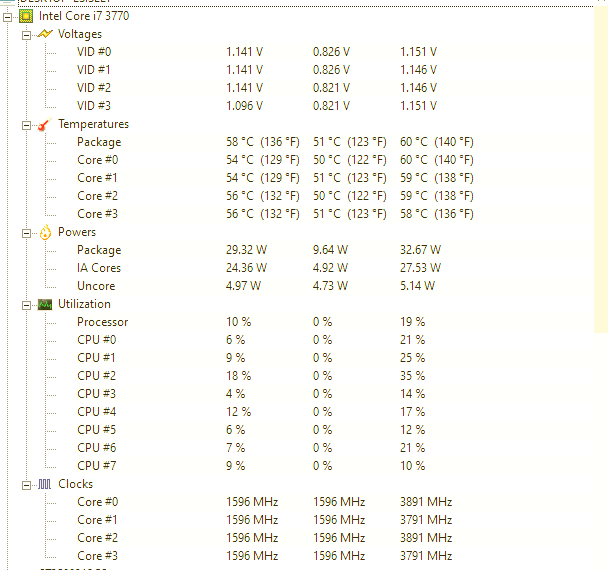Image resolution: width=608 pixels, height=570 pixels.
Task: Select clock Core #2 row label
Action: (x=97, y=538)
